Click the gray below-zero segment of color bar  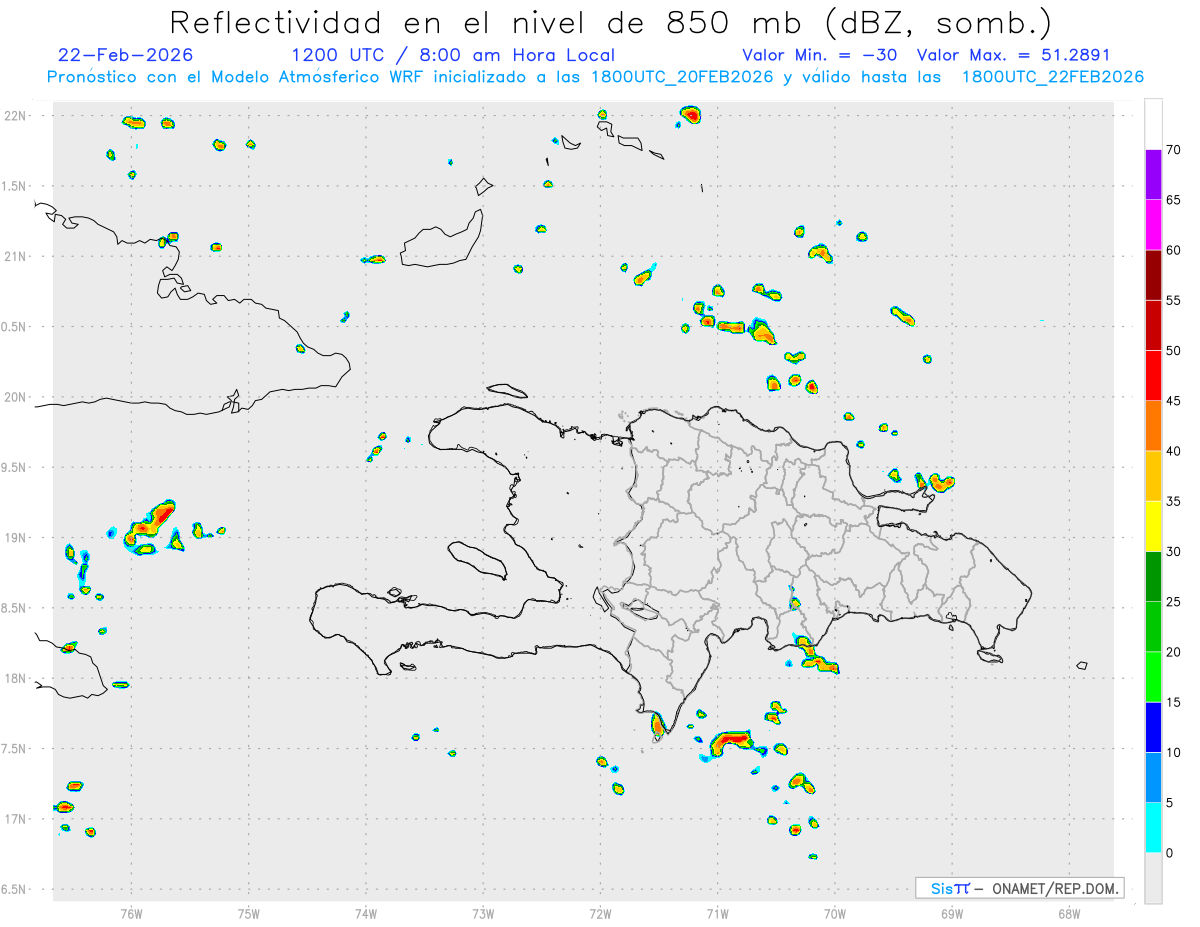click(x=1153, y=878)
